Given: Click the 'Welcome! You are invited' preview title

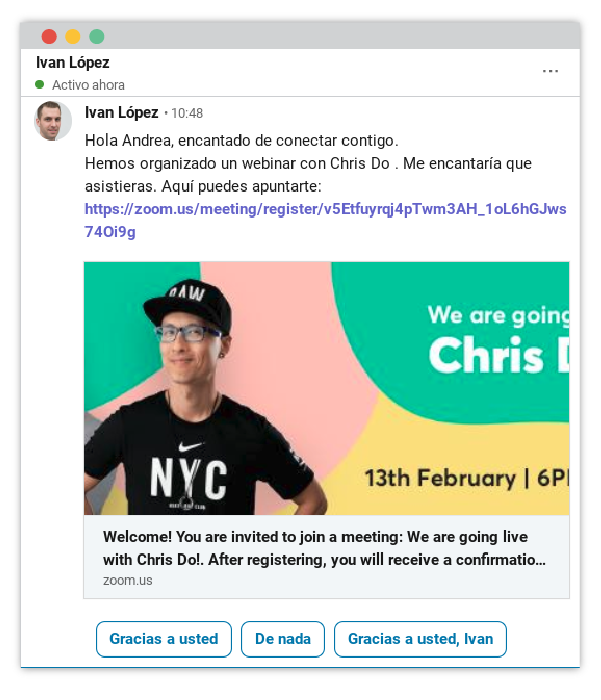Looking at the screenshot, I should point(324,548).
